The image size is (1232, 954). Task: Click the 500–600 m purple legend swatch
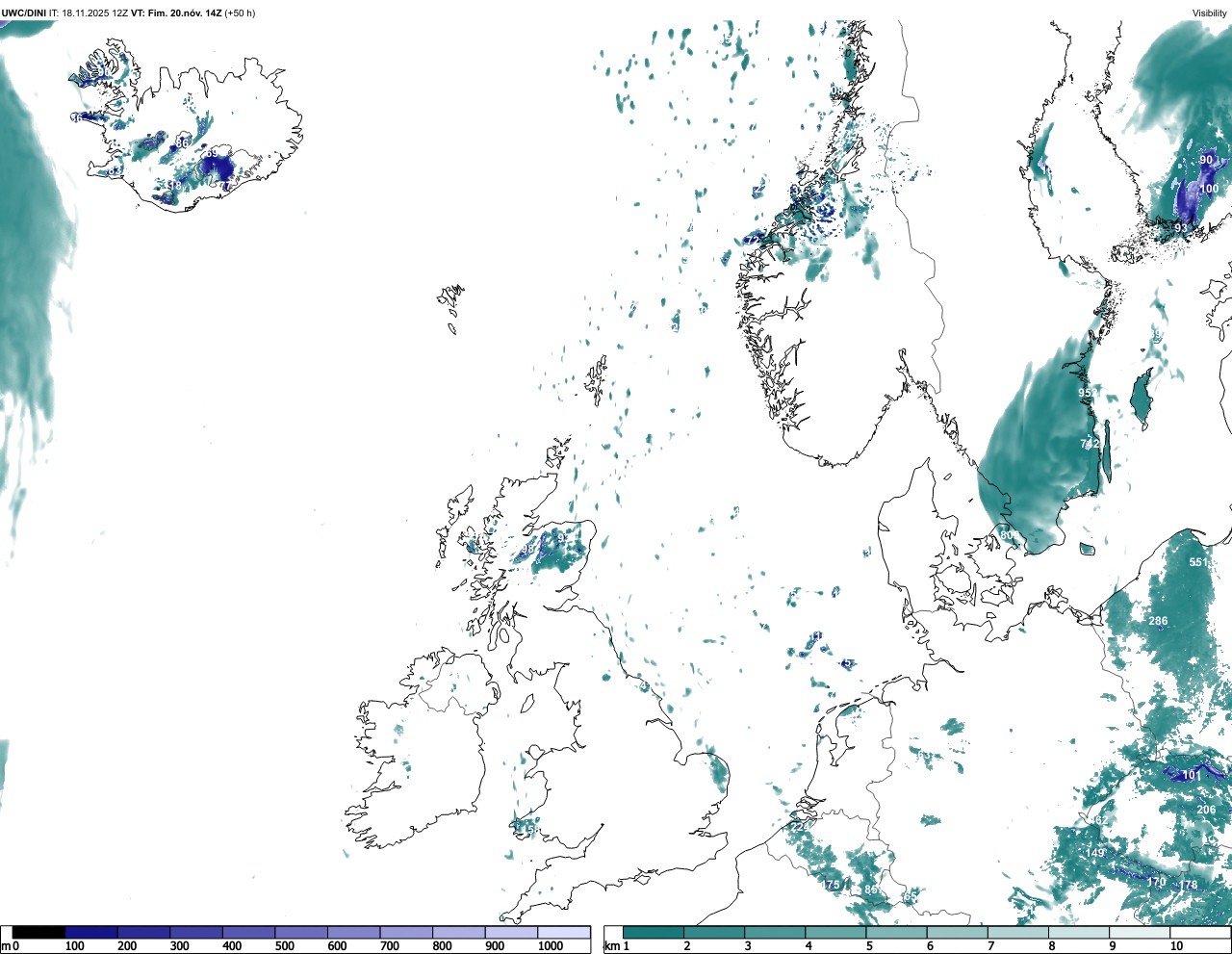301,932
